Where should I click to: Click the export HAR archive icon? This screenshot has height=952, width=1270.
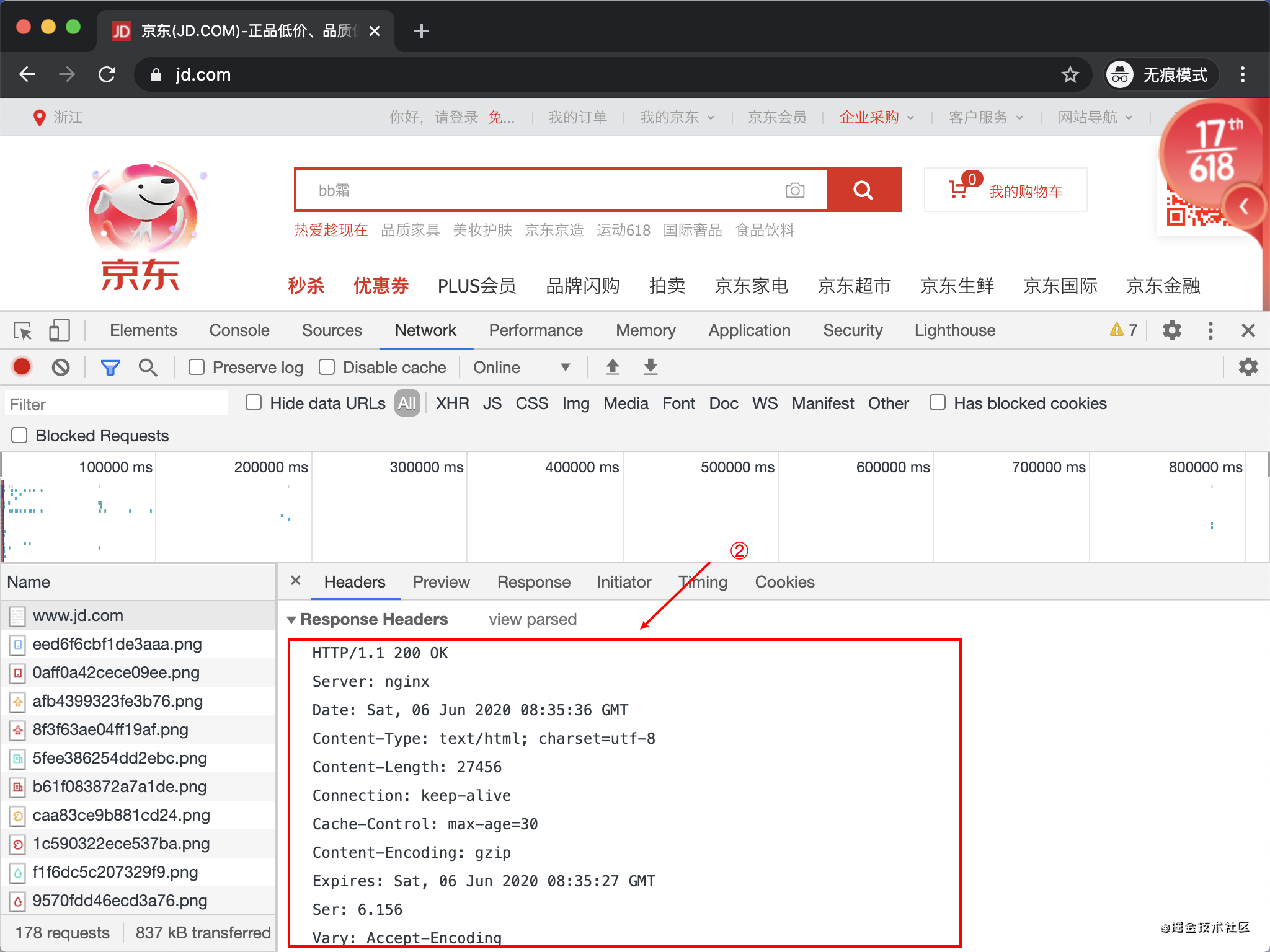(x=651, y=368)
